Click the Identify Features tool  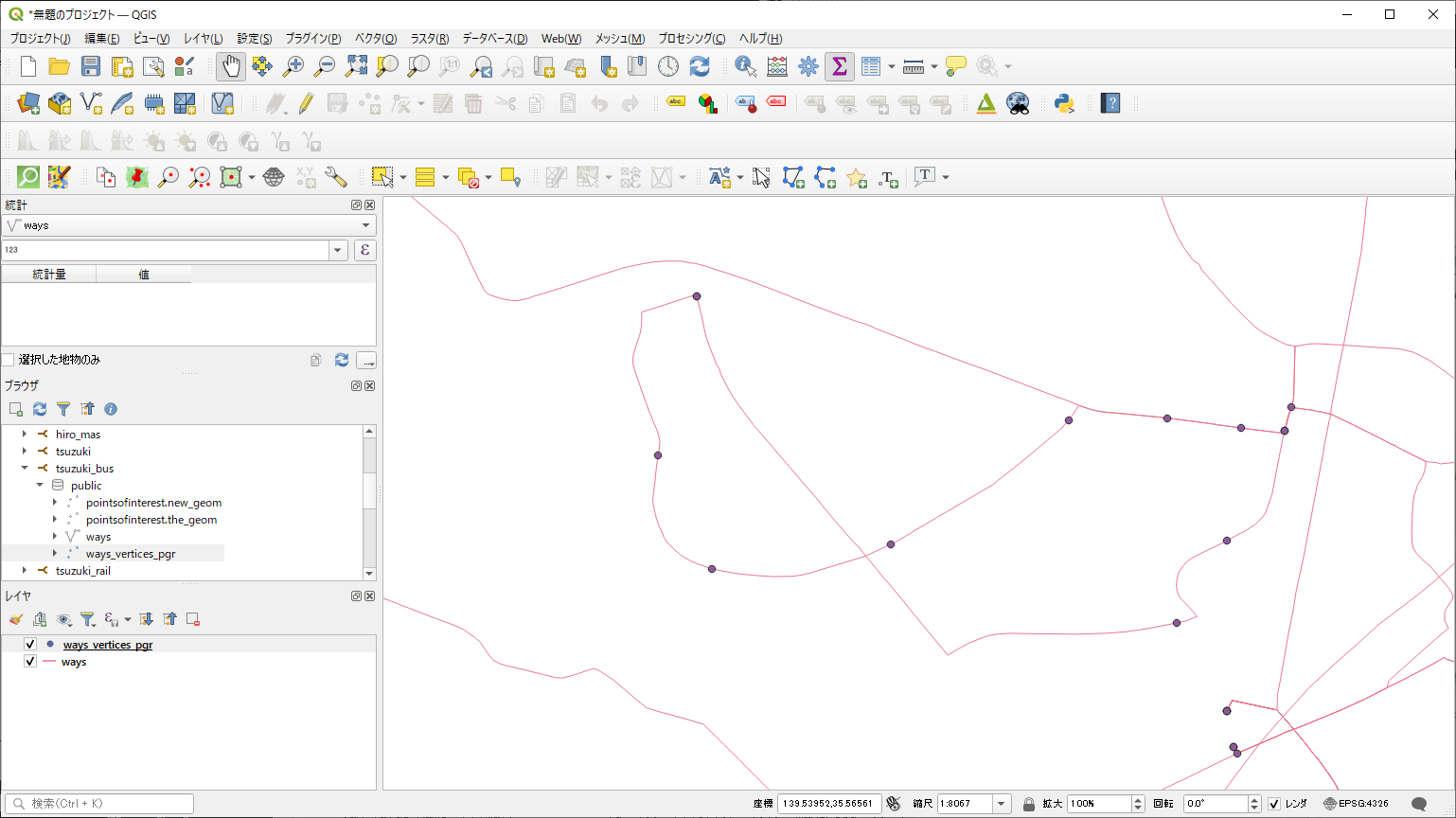[x=745, y=66]
